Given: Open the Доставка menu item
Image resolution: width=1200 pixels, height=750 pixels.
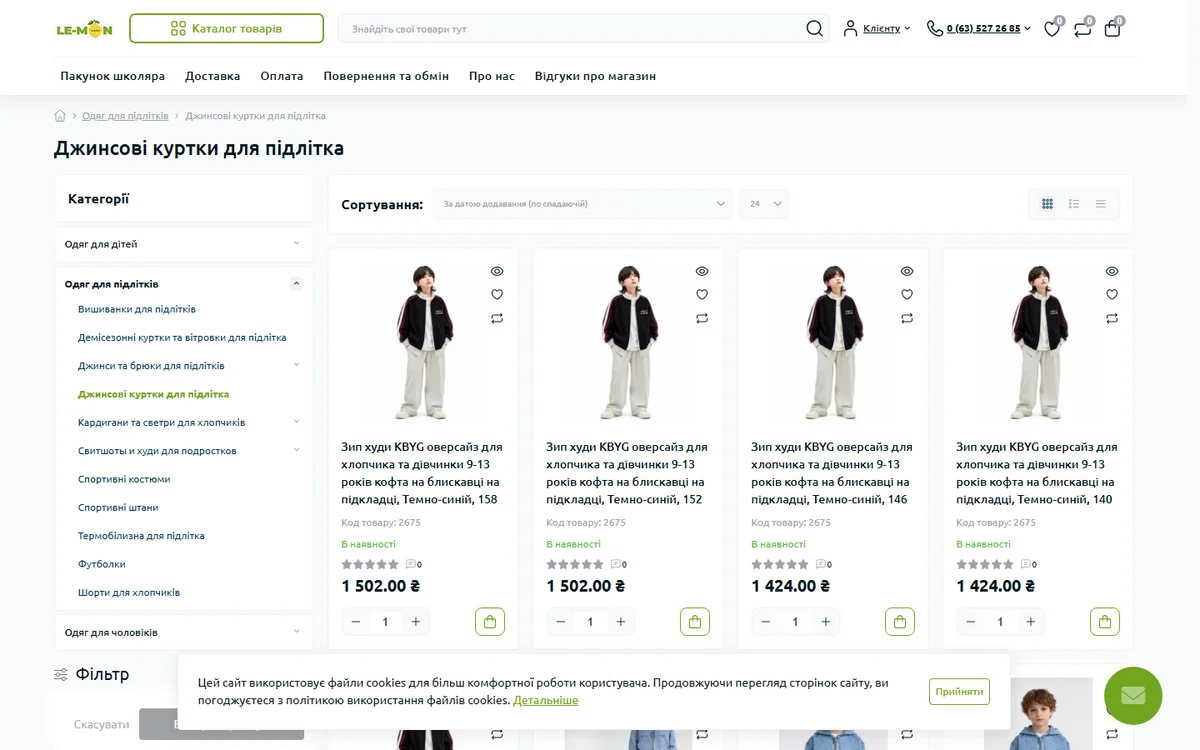Looking at the screenshot, I should click(213, 76).
